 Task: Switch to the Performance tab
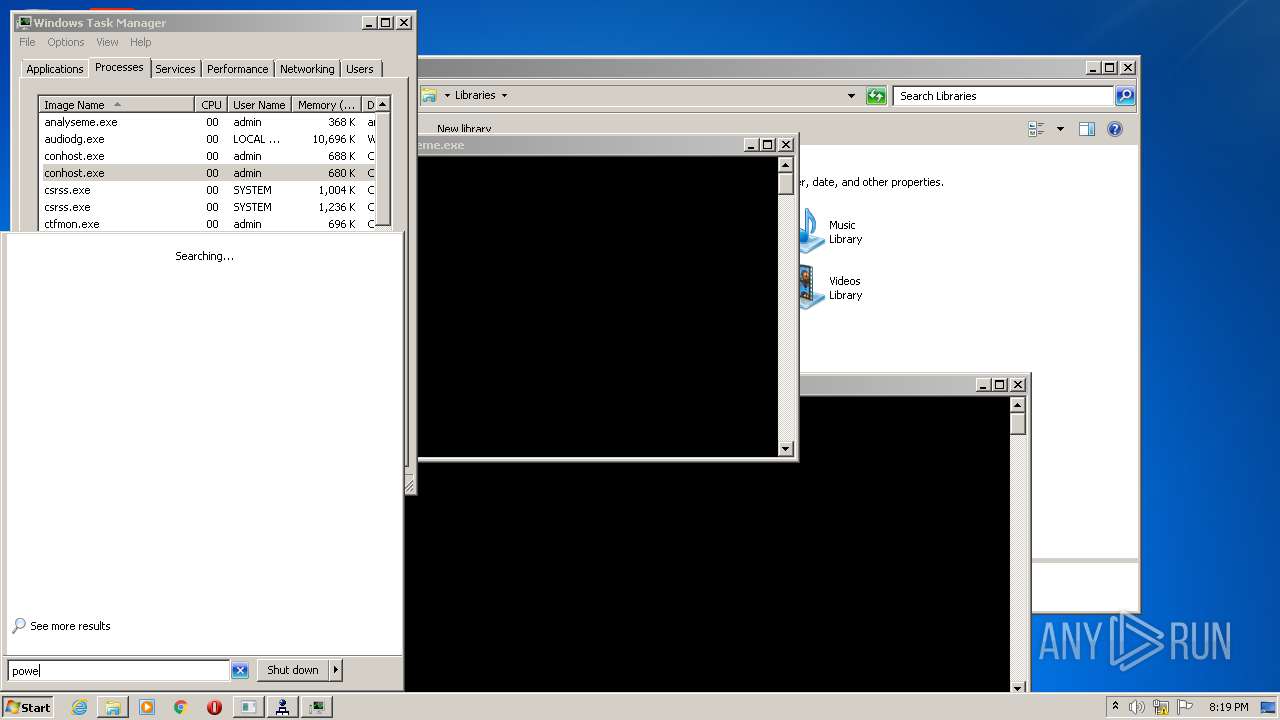[237, 69]
